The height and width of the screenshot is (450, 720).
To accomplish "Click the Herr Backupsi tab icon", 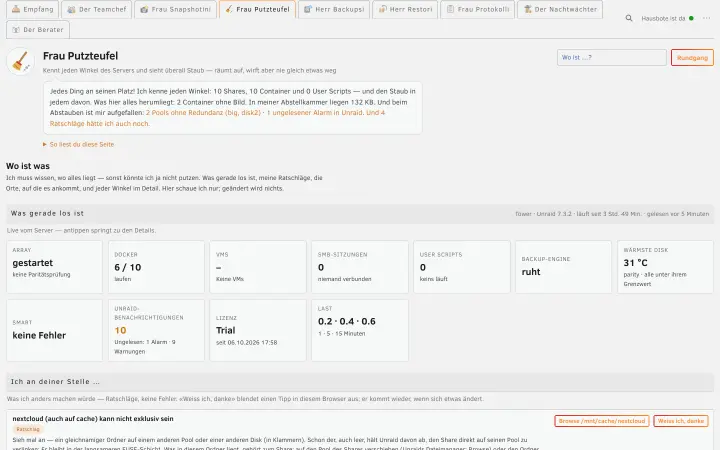I will 308,9.
